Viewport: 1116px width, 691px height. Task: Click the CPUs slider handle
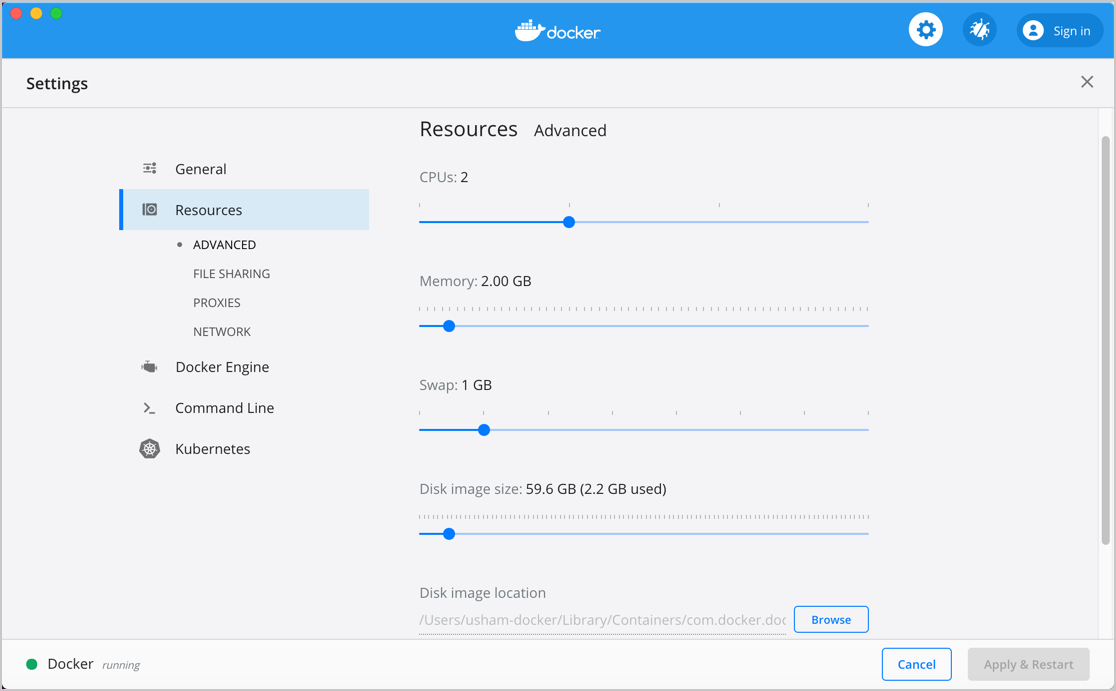(568, 222)
